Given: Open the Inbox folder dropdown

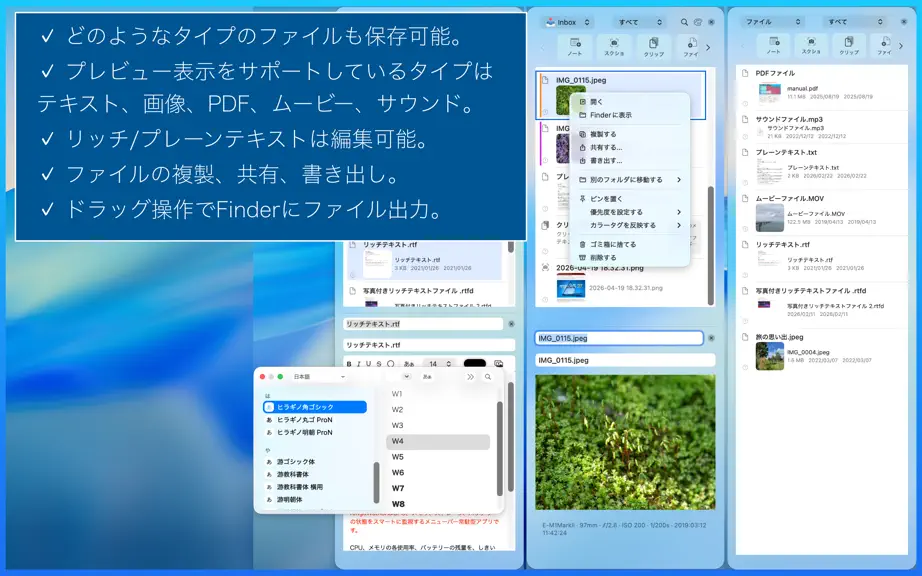Looking at the screenshot, I should click(567, 22).
